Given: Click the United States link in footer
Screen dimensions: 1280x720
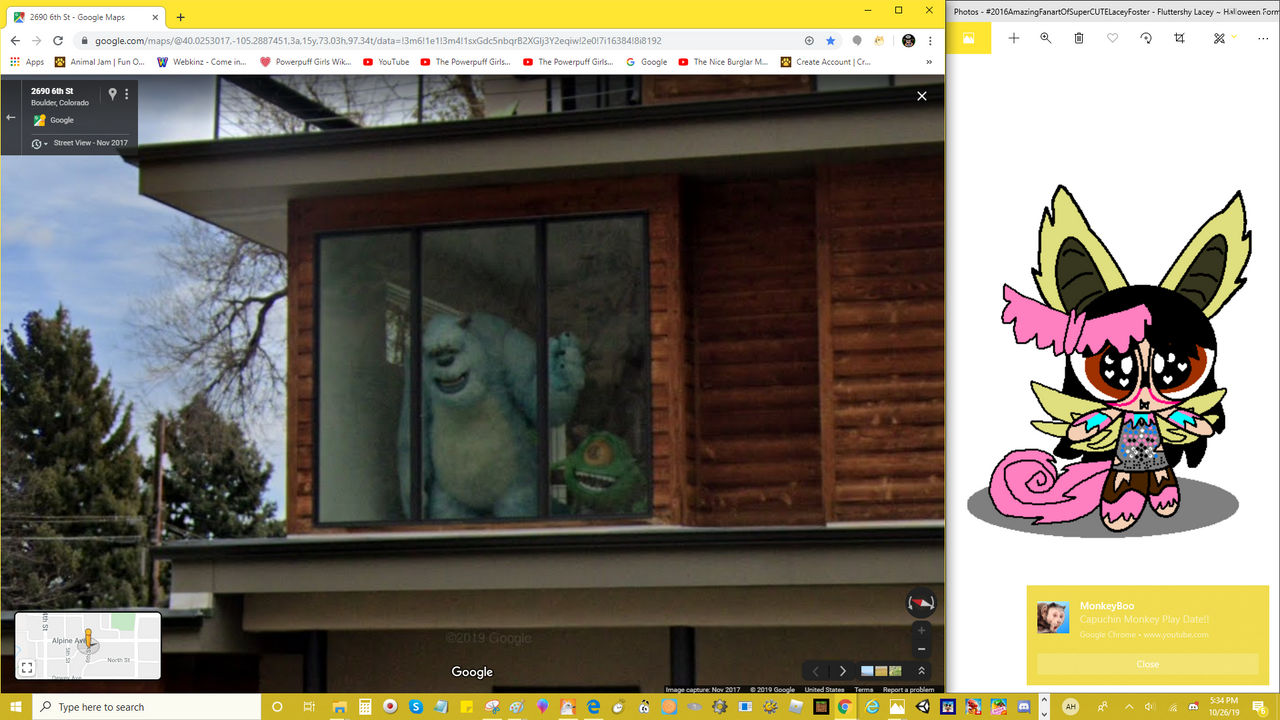Looking at the screenshot, I should (x=824, y=689).
